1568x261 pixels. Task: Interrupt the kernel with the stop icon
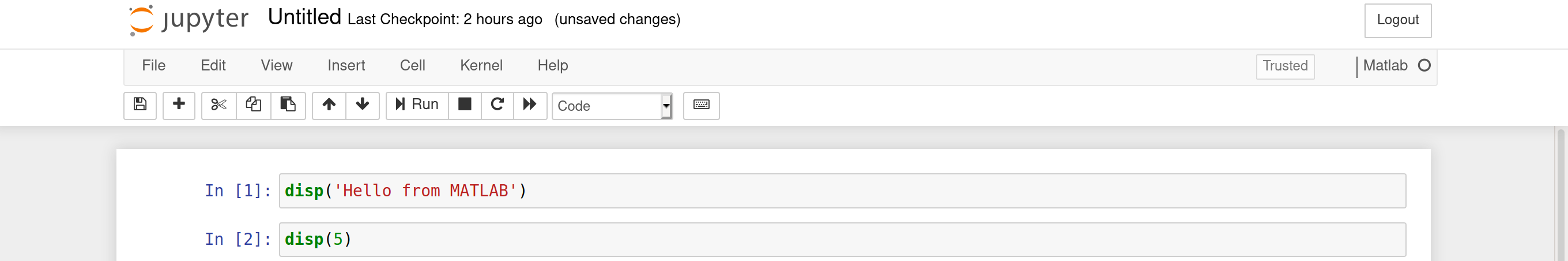coord(465,106)
